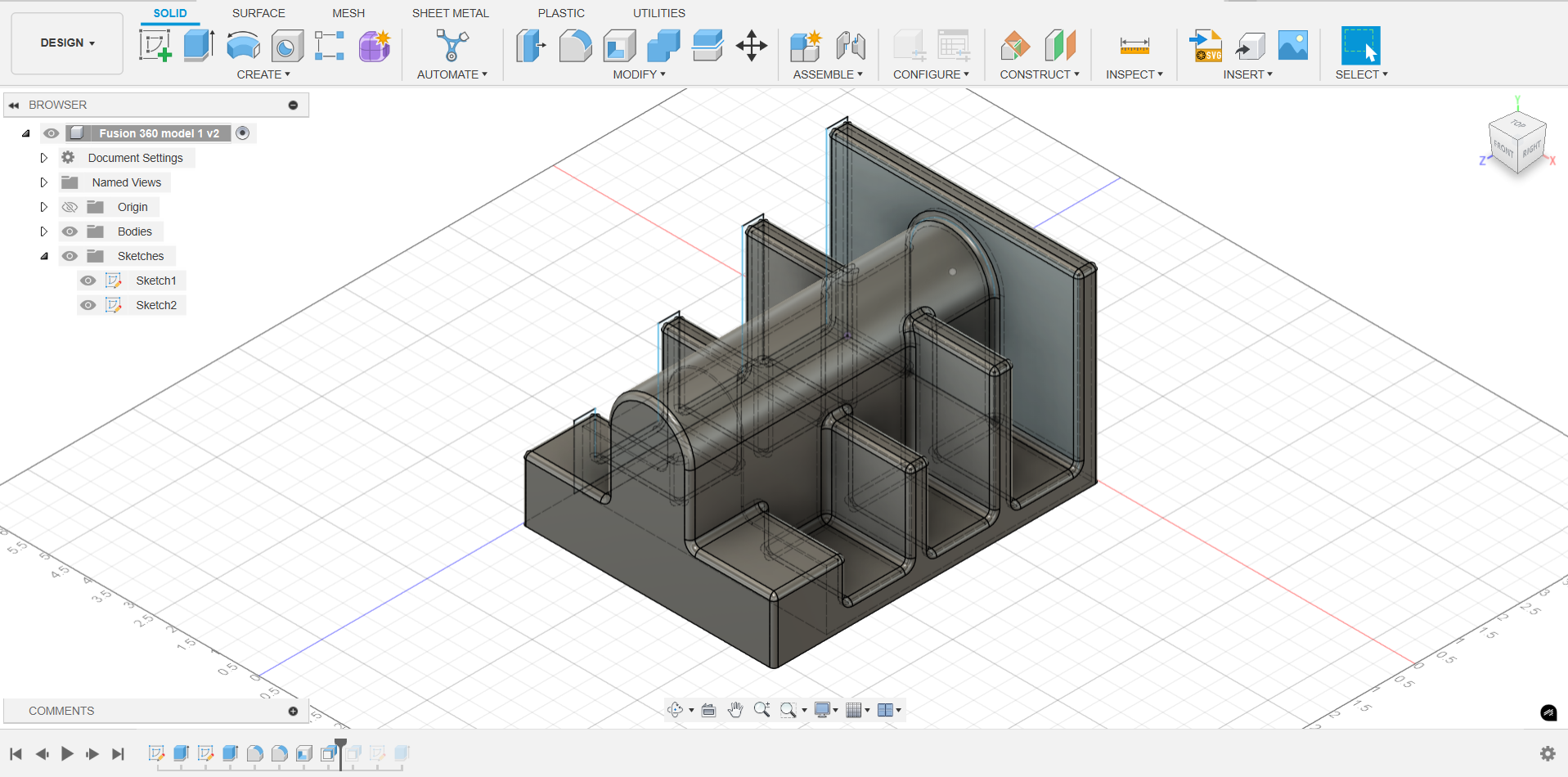Image resolution: width=1568 pixels, height=777 pixels.
Task: Select the Offset Face tool
Action: [x=708, y=46]
